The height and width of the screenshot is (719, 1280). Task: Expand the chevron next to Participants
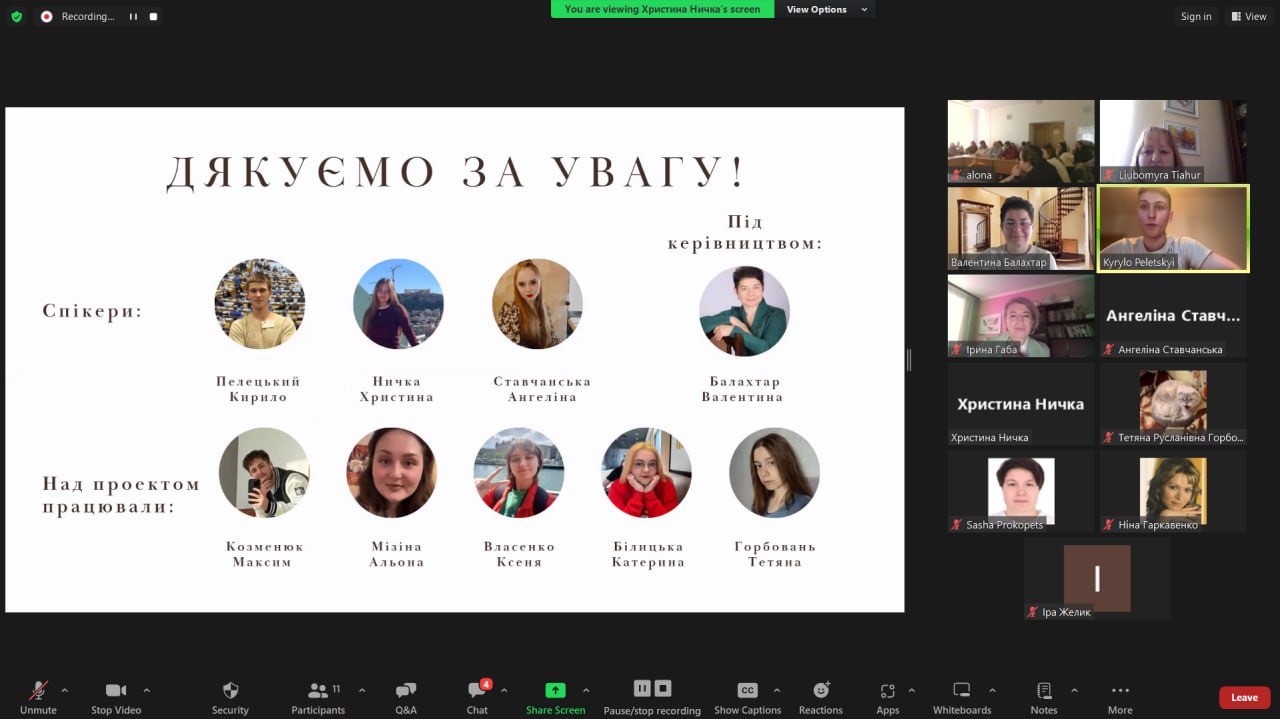[x=362, y=690]
